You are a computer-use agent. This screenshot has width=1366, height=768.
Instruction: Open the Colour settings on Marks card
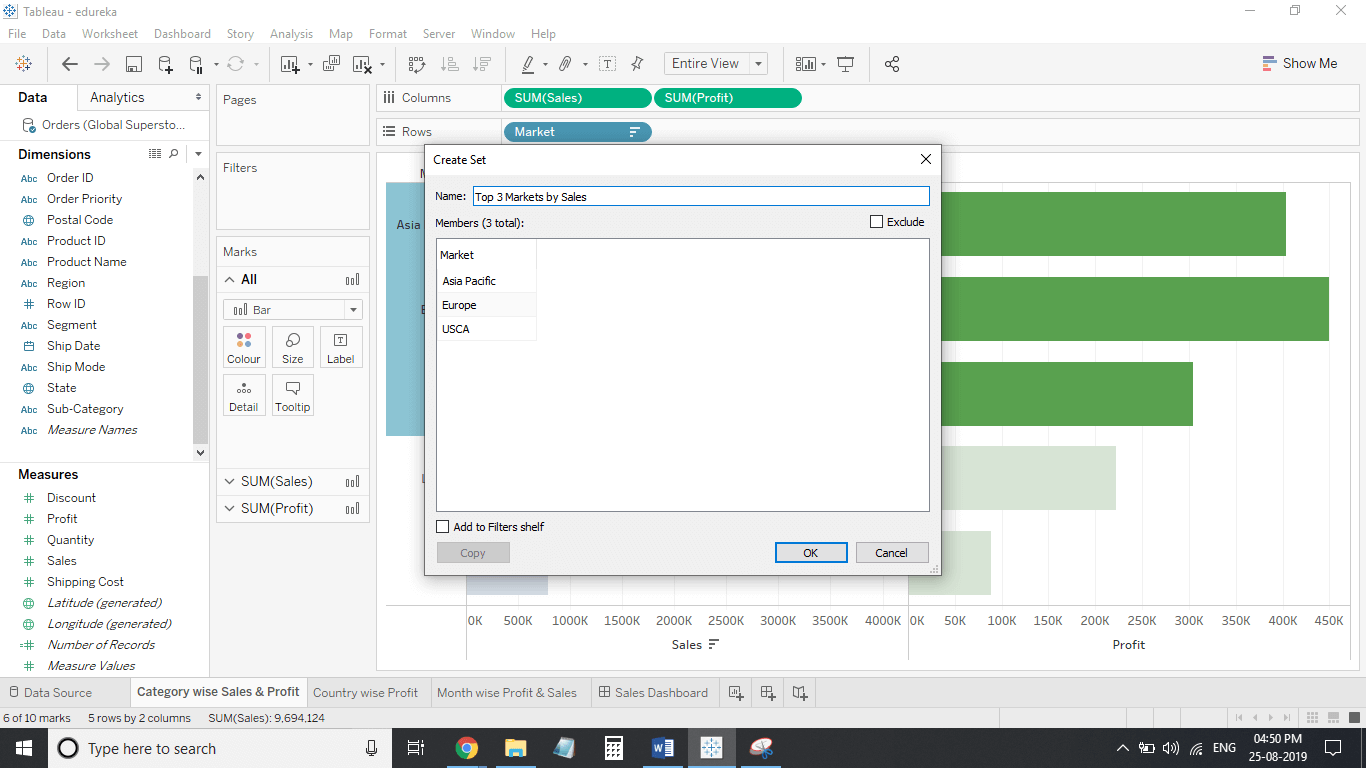tap(244, 347)
